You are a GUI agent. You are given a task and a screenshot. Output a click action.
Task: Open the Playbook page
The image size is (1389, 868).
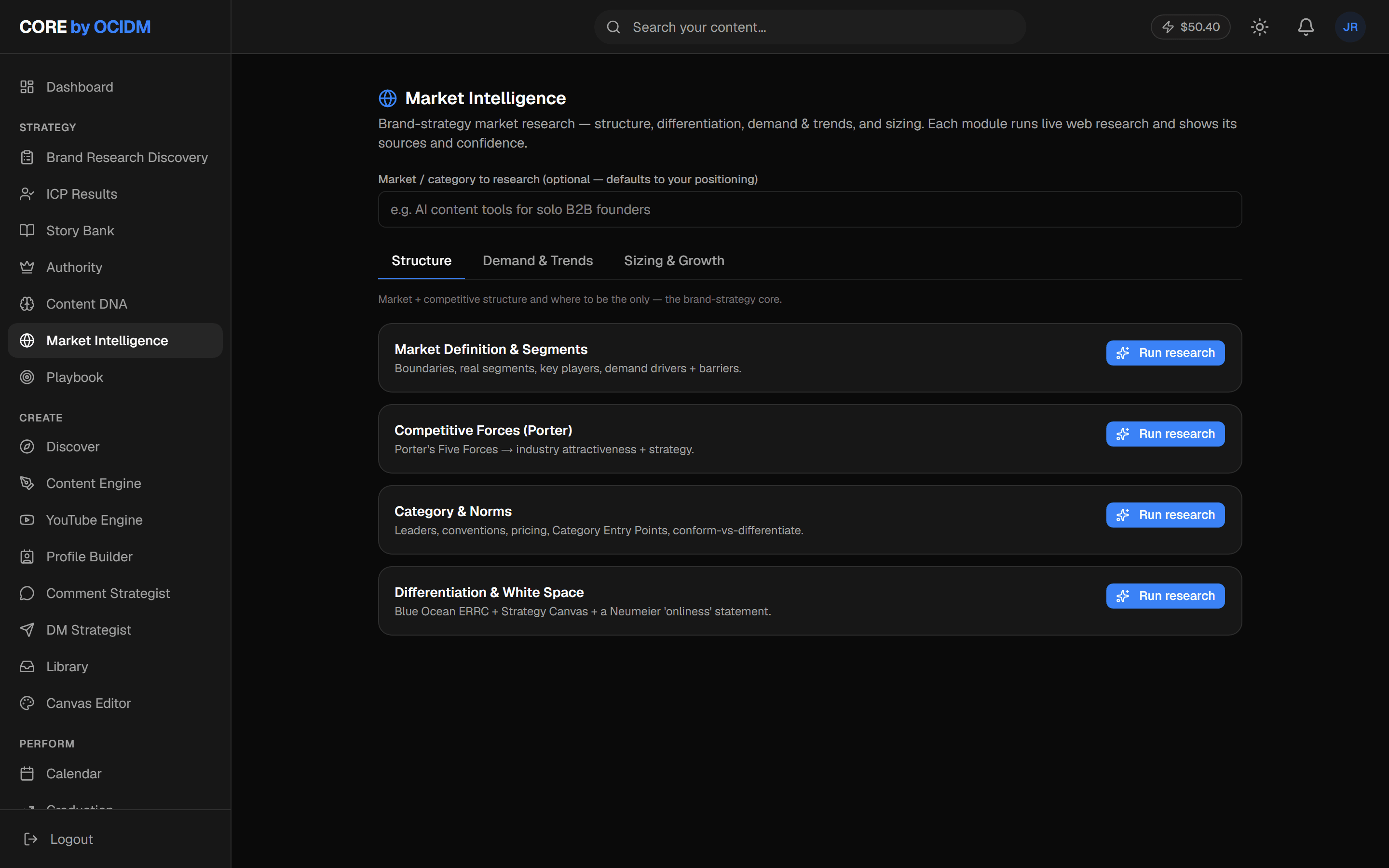pyautogui.click(x=115, y=377)
